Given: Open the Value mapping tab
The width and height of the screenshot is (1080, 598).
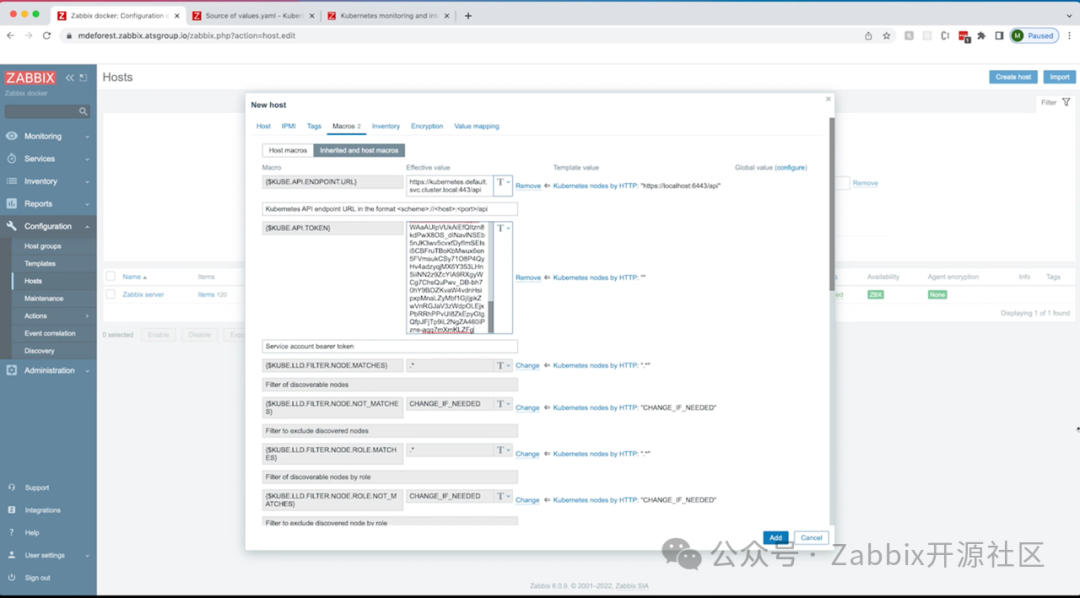Looking at the screenshot, I should click(x=477, y=126).
